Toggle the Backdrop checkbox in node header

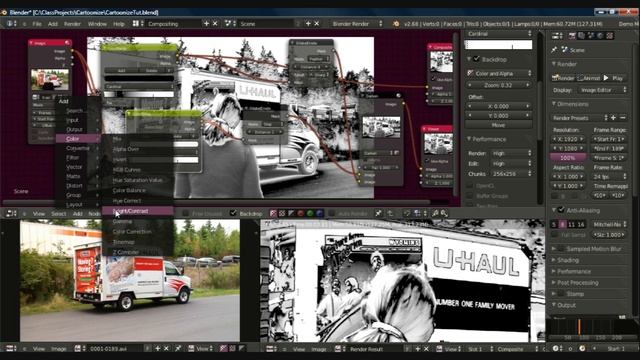pyautogui.click(x=233, y=213)
